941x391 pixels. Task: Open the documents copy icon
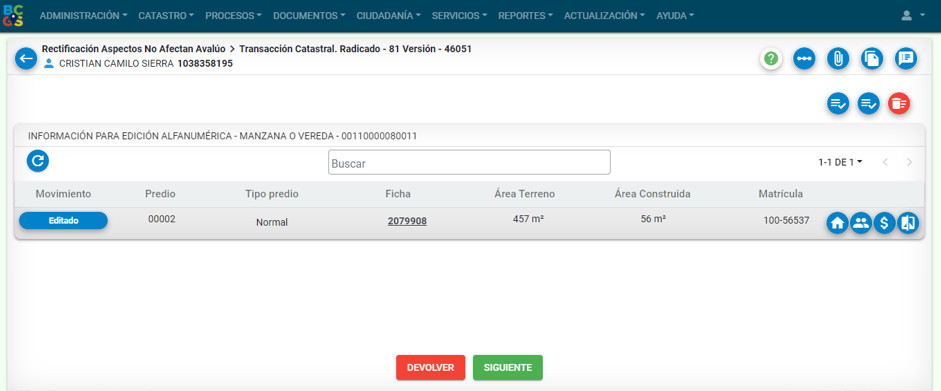872,59
